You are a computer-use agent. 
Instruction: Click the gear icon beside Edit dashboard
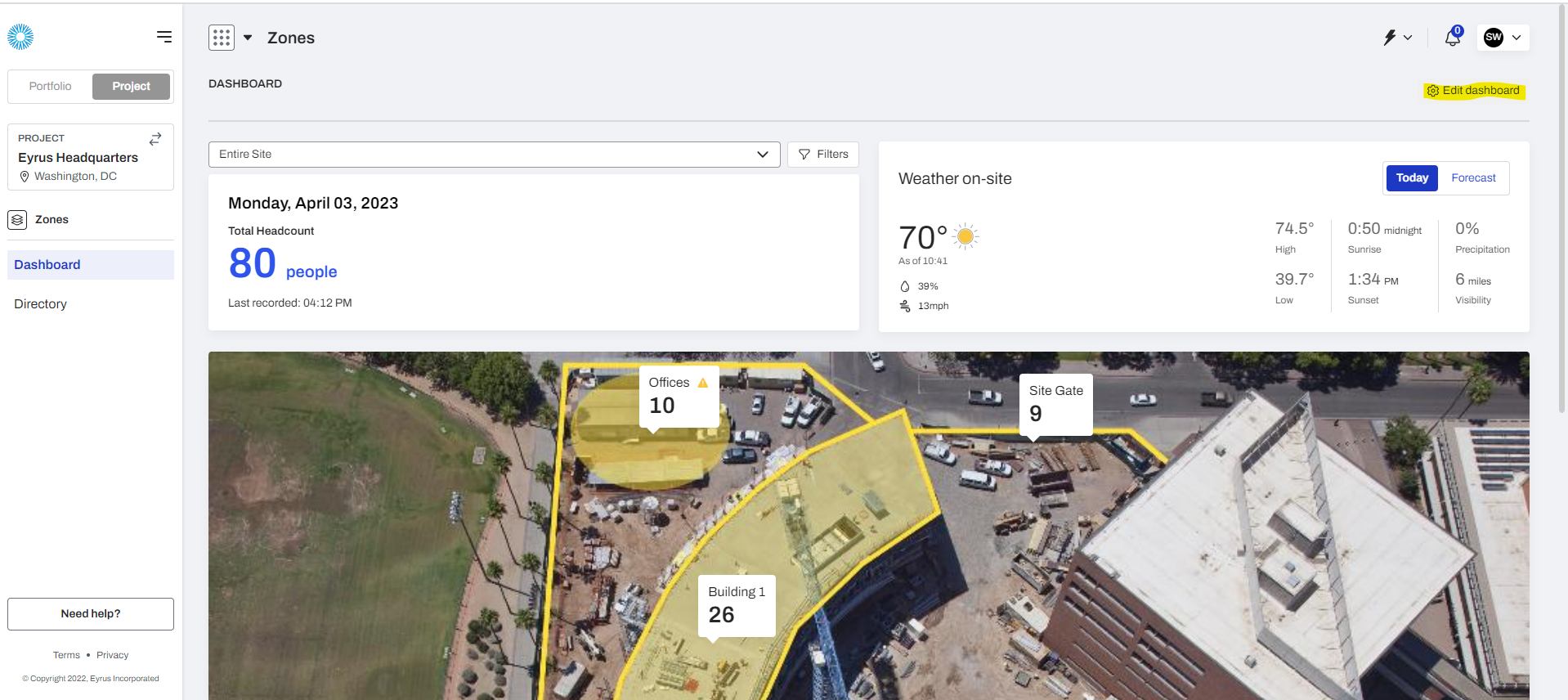pyautogui.click(x=1433, y=91)
